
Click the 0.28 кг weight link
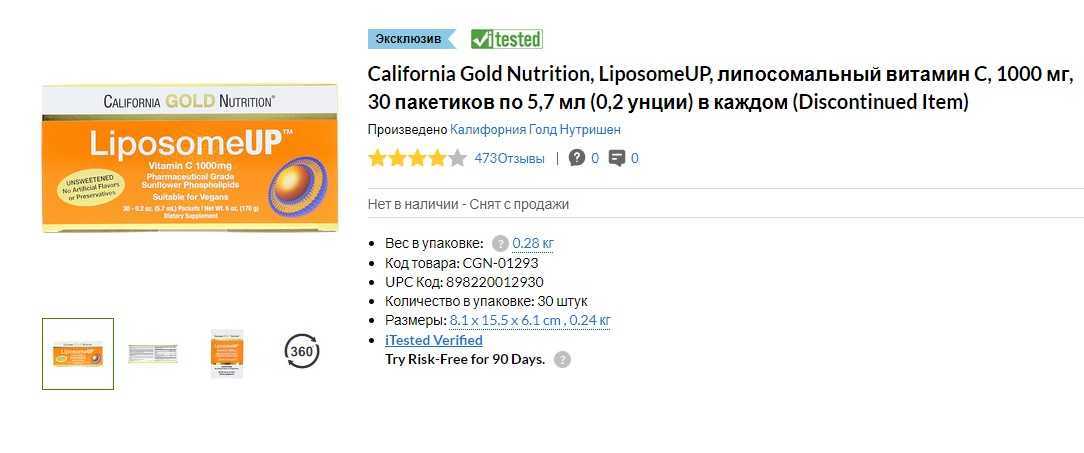pyautogui.click(x=533, y=243)
